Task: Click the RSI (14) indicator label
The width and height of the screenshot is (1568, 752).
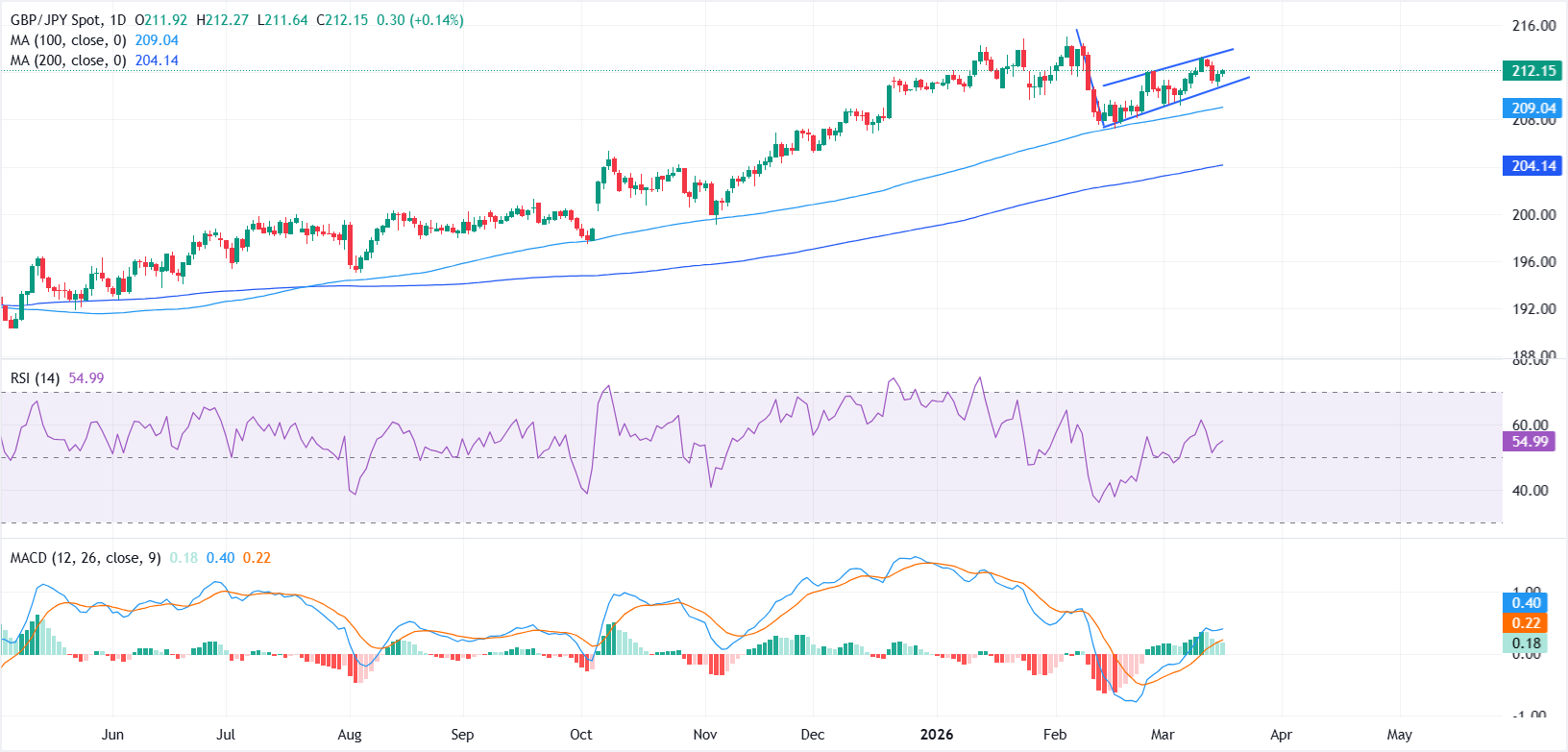Action: click(34, 378)
